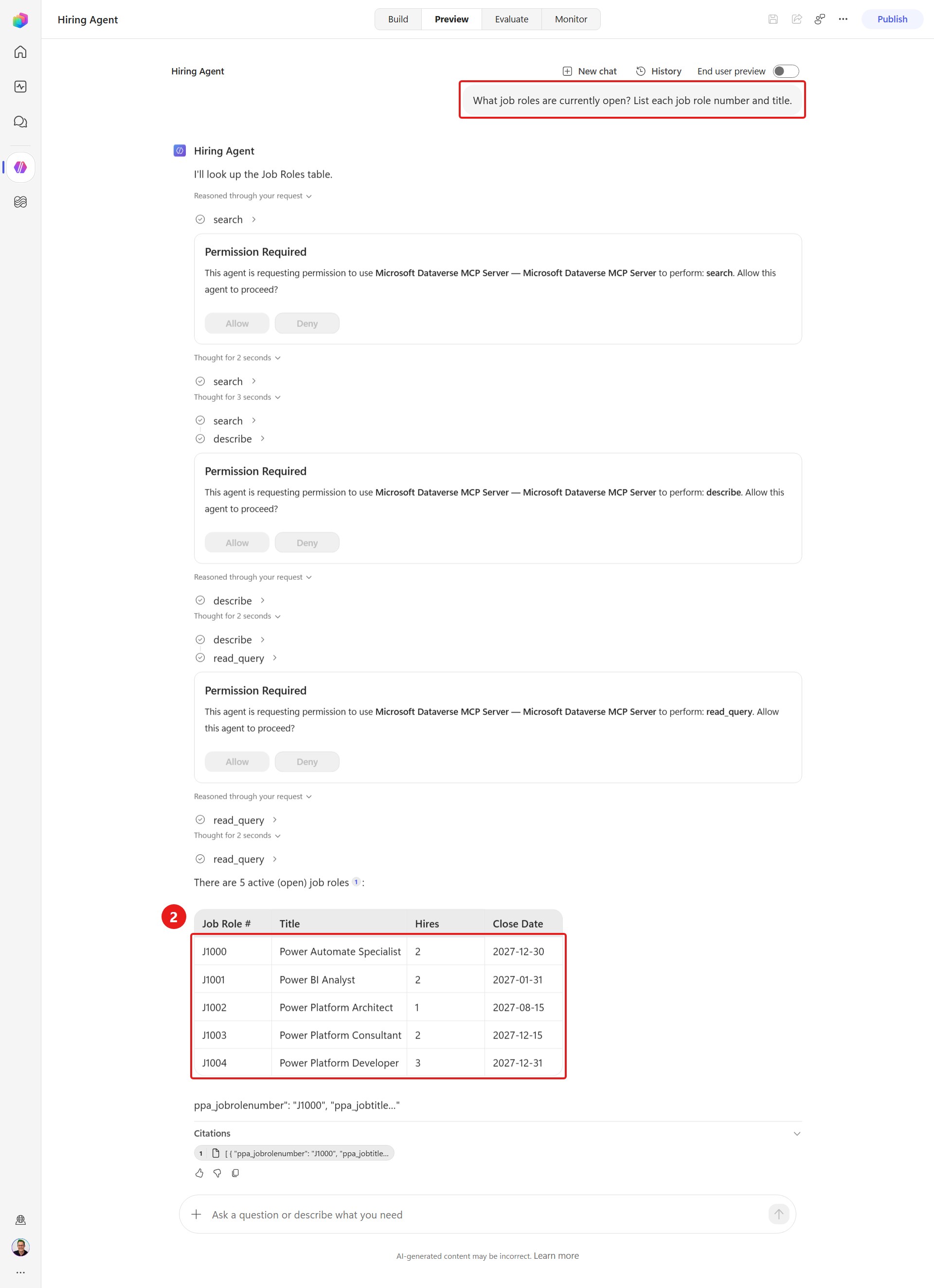Start a New chat
This screenshot has width=934, height=1288.
(x=589, y=71)
